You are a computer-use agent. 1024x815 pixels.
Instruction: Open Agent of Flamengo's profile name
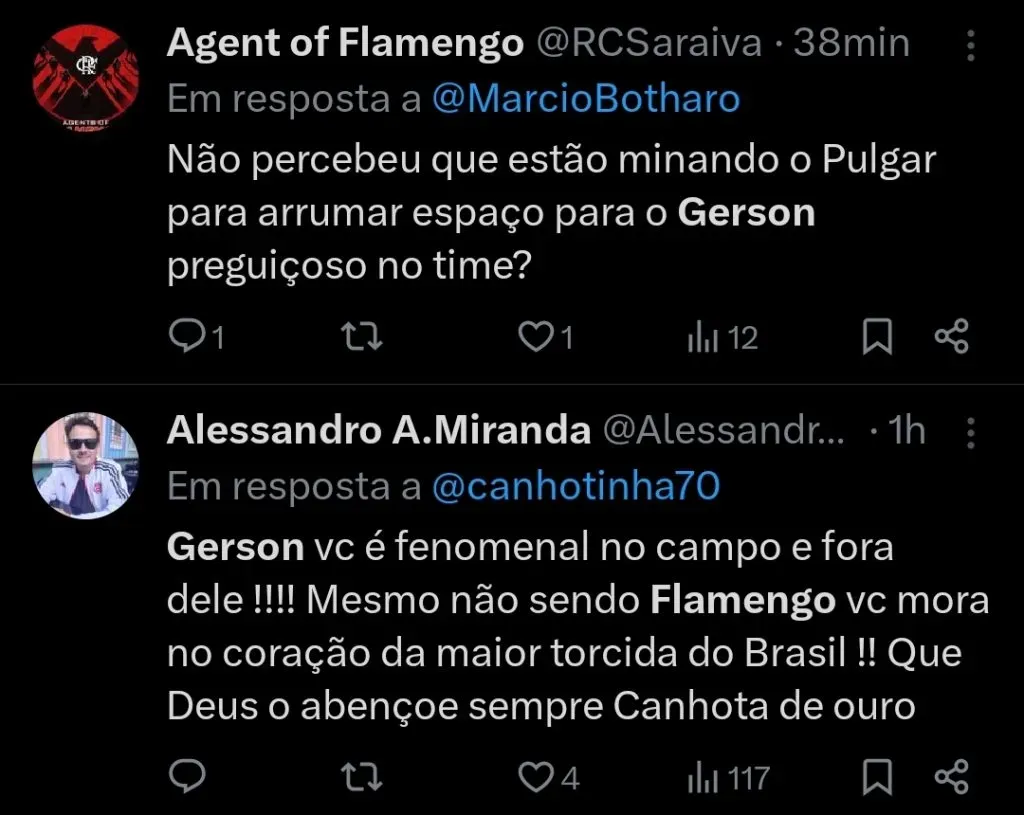coord(345,42)
